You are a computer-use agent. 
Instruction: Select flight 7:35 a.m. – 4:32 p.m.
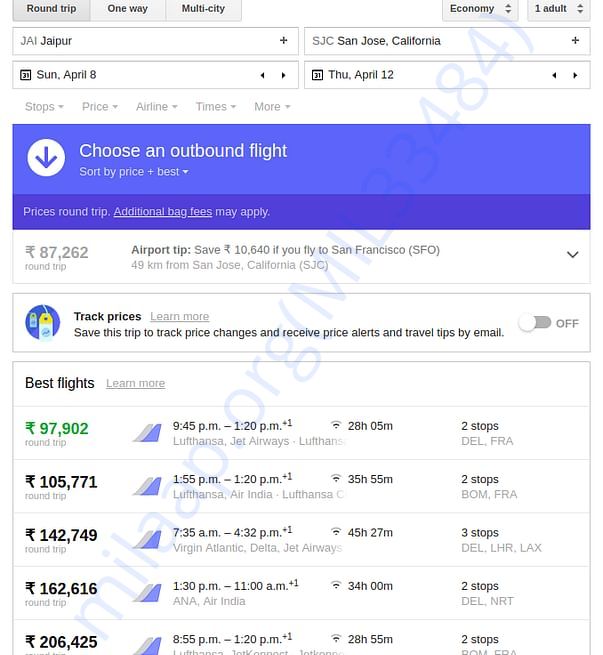click(233, 533)
